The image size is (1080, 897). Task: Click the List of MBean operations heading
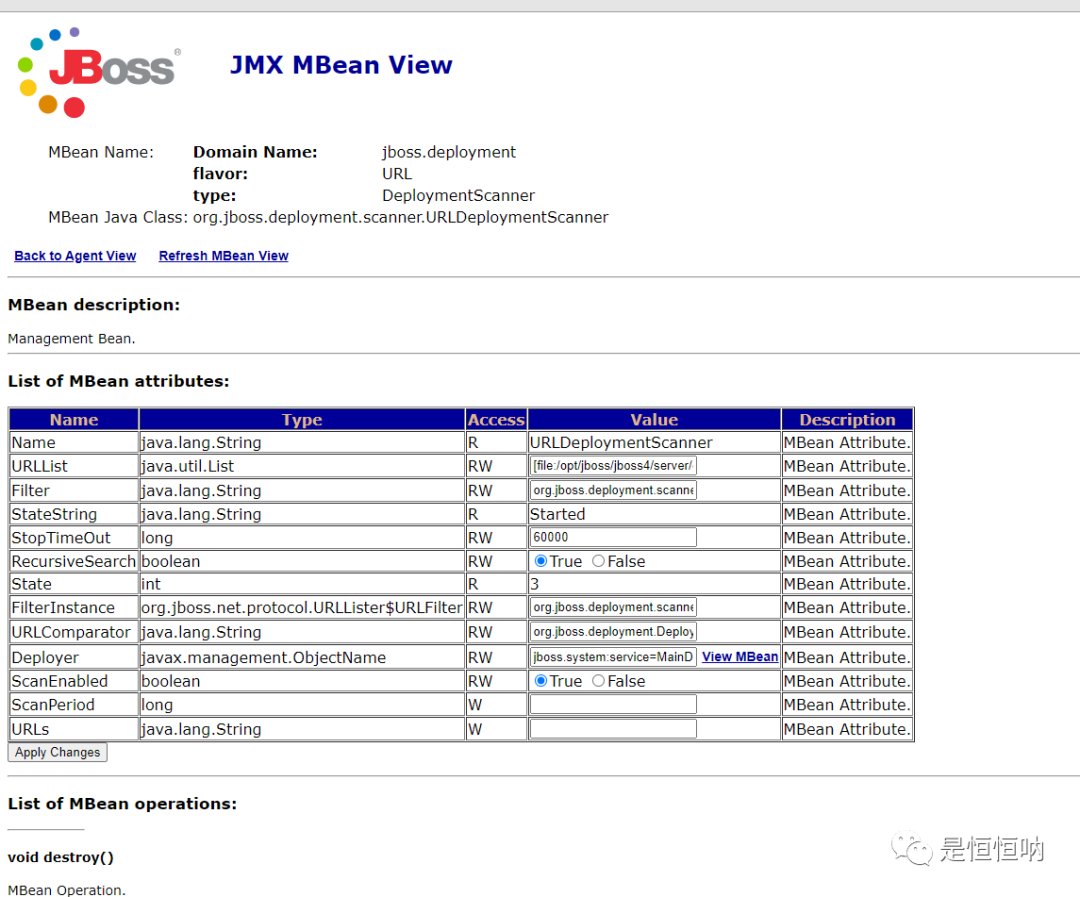(x=122, y=804)
